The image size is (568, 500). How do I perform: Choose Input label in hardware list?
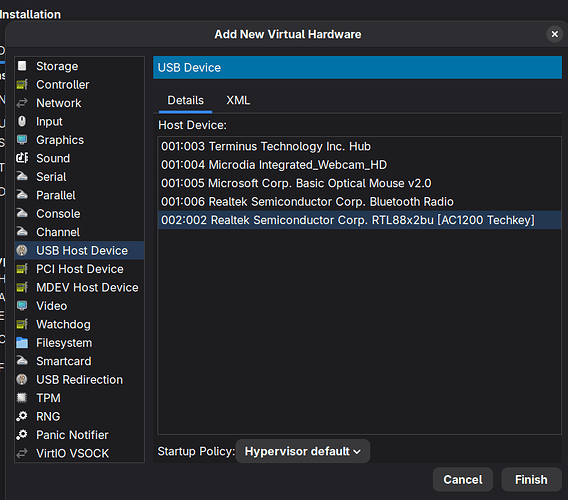pyautogui.click(x=49, y=122)
